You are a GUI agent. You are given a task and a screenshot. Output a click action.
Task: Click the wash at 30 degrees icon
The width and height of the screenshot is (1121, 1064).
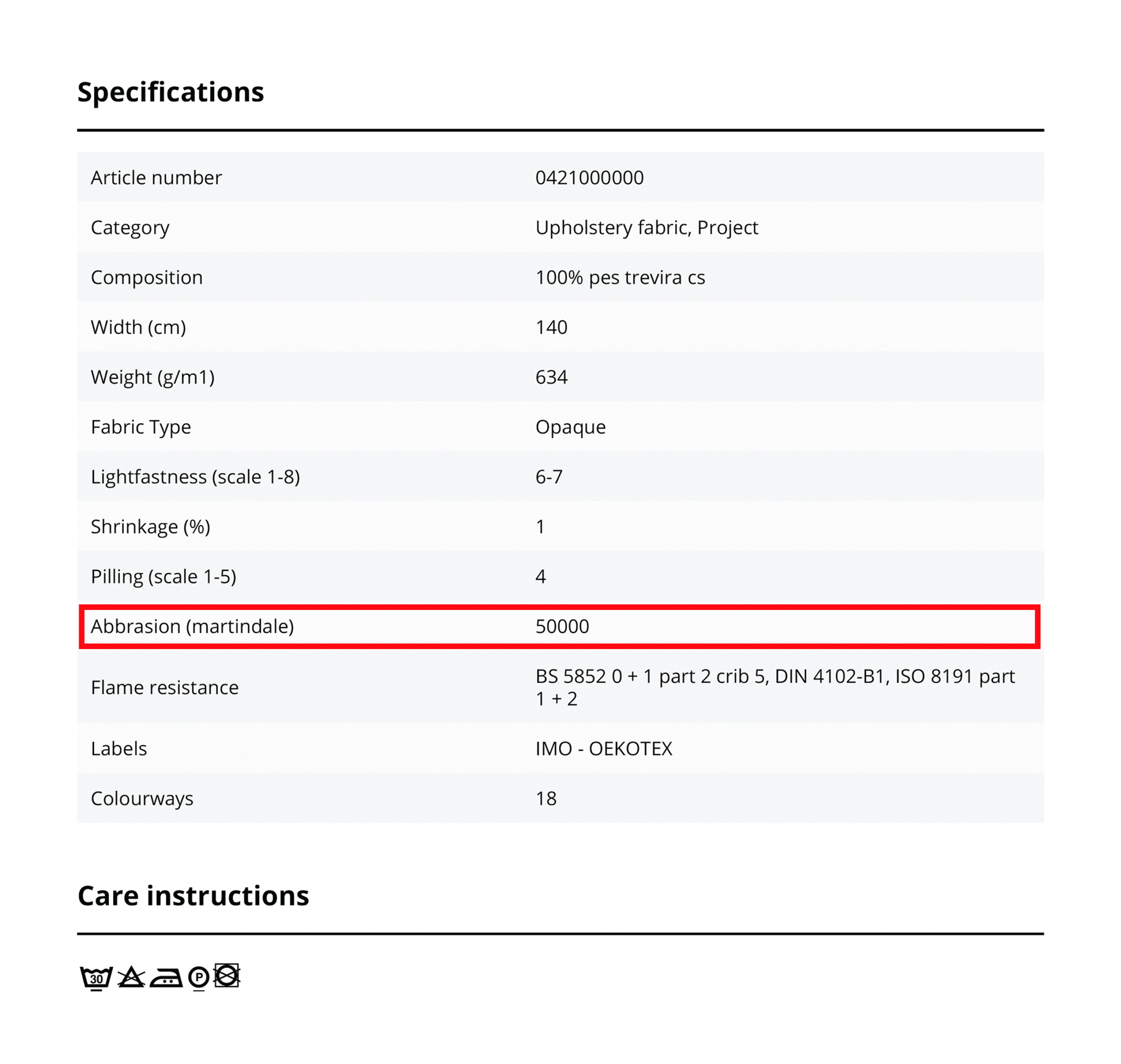pyautogui.click(x=96, y=978)
